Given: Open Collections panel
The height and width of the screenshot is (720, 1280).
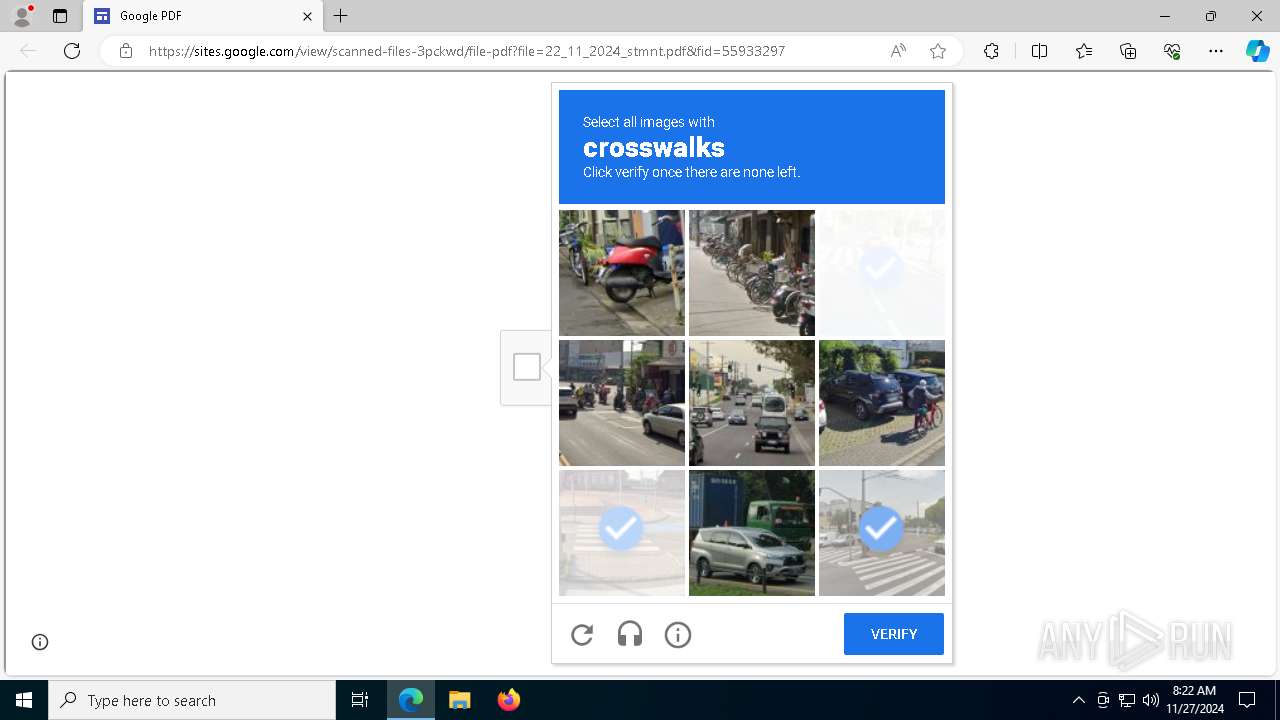Looking at the screenshot, I should [1128, 51].
